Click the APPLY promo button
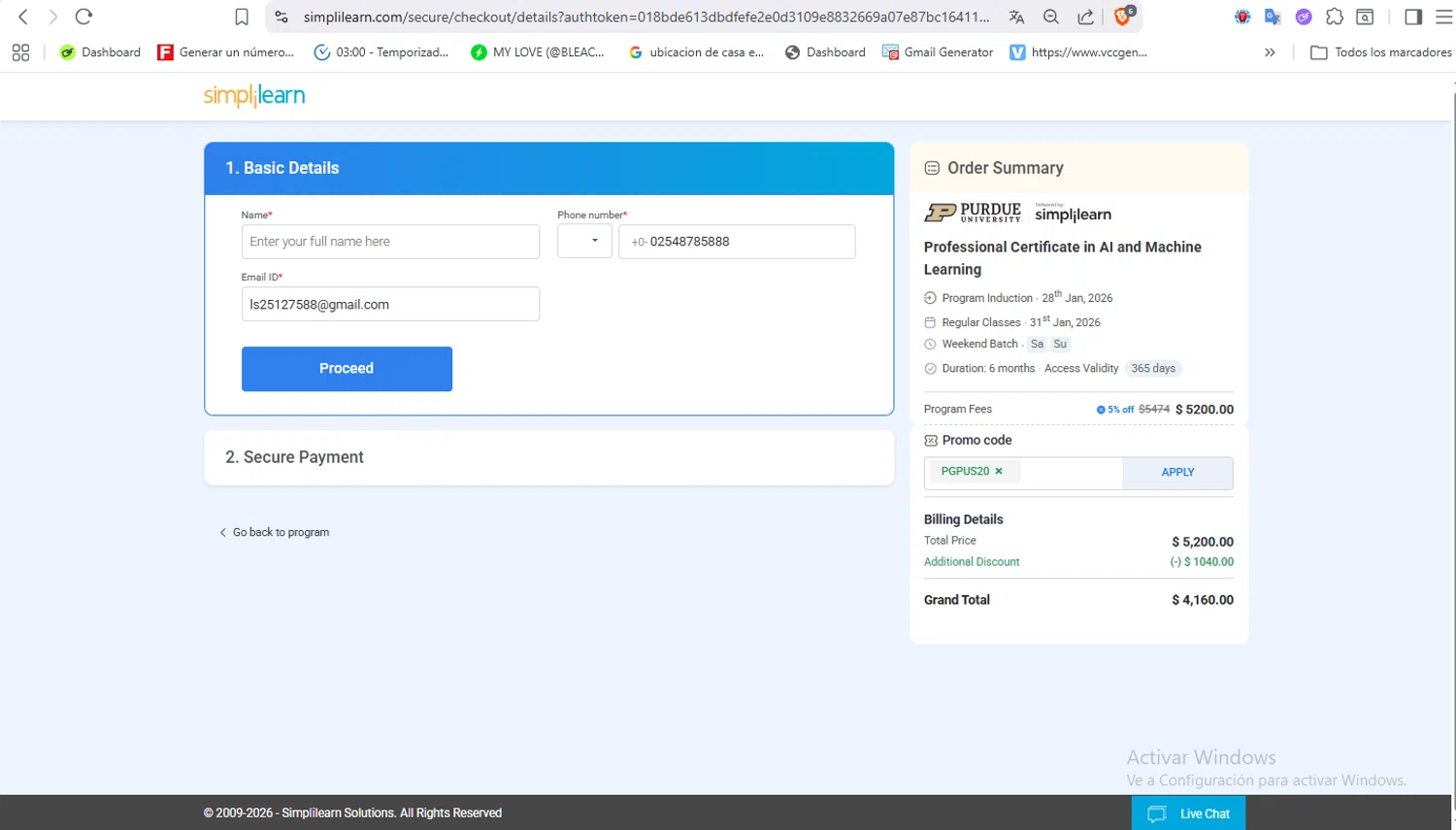The height and width of the screenshot is (830, 1456). [x=1177, y=472]
